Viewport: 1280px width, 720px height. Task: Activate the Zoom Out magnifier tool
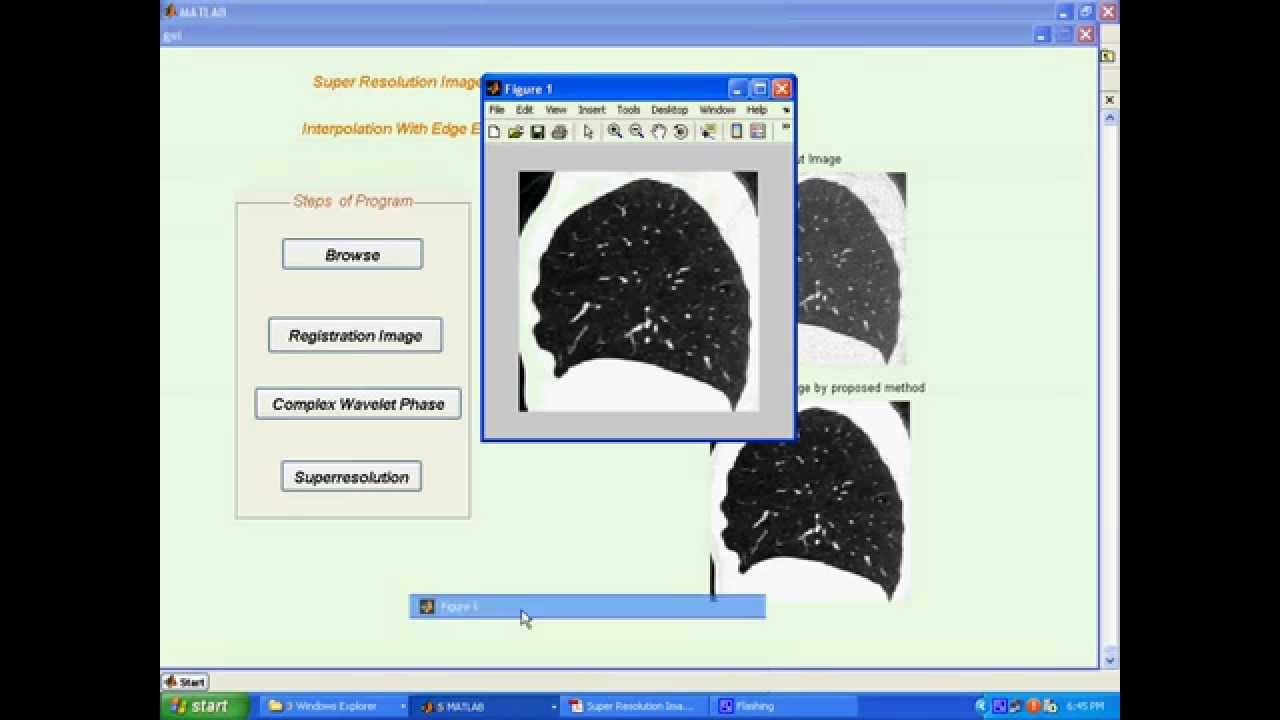click(636, 132)
